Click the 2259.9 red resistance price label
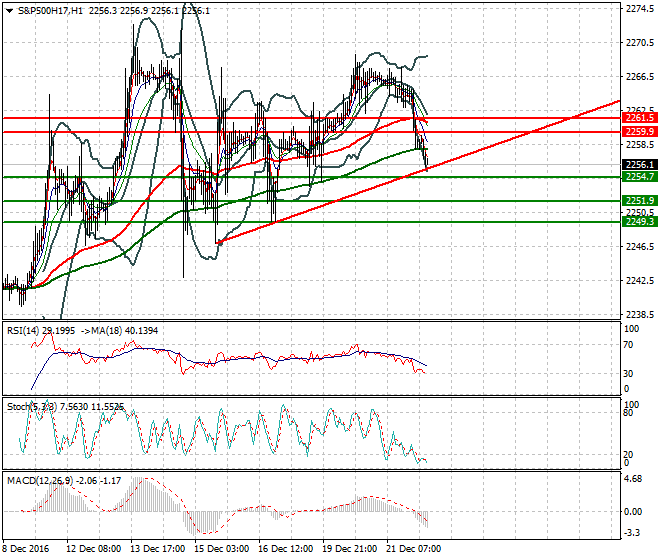660x560 pixels. pyautogui.click(x=639, y=132)
